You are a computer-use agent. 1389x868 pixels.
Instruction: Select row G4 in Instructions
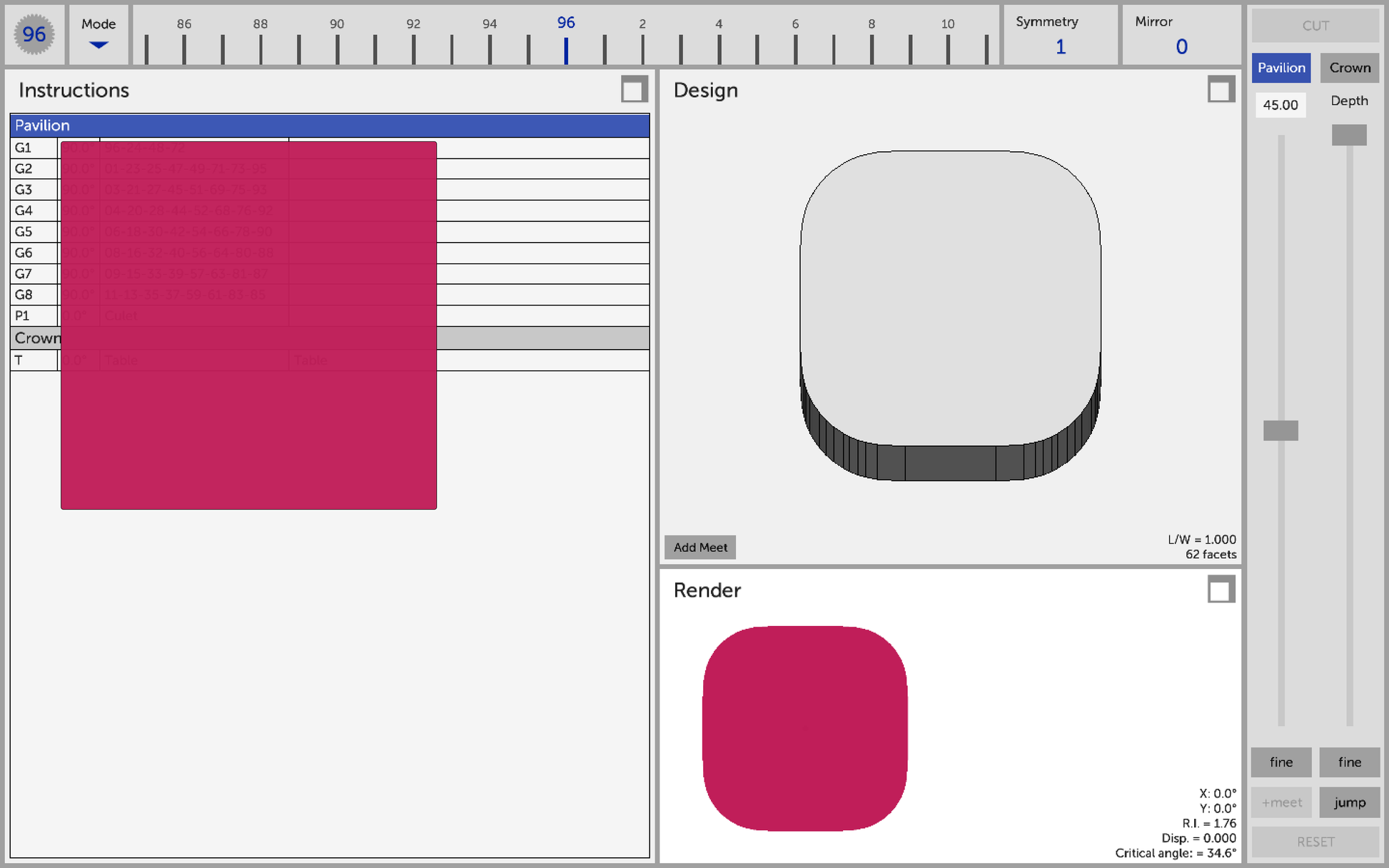330,211
